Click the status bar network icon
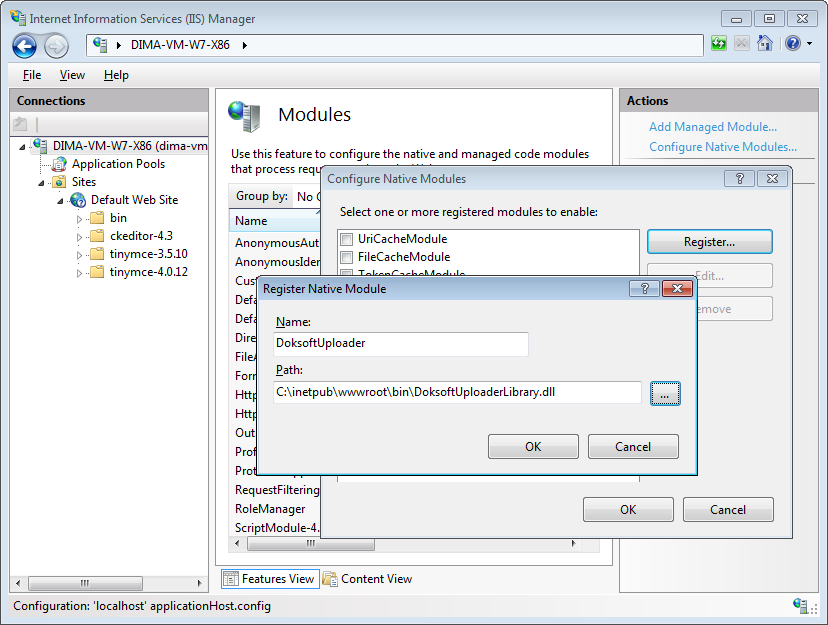The width and height of the screenshot is (828, 625). (800, 605)
